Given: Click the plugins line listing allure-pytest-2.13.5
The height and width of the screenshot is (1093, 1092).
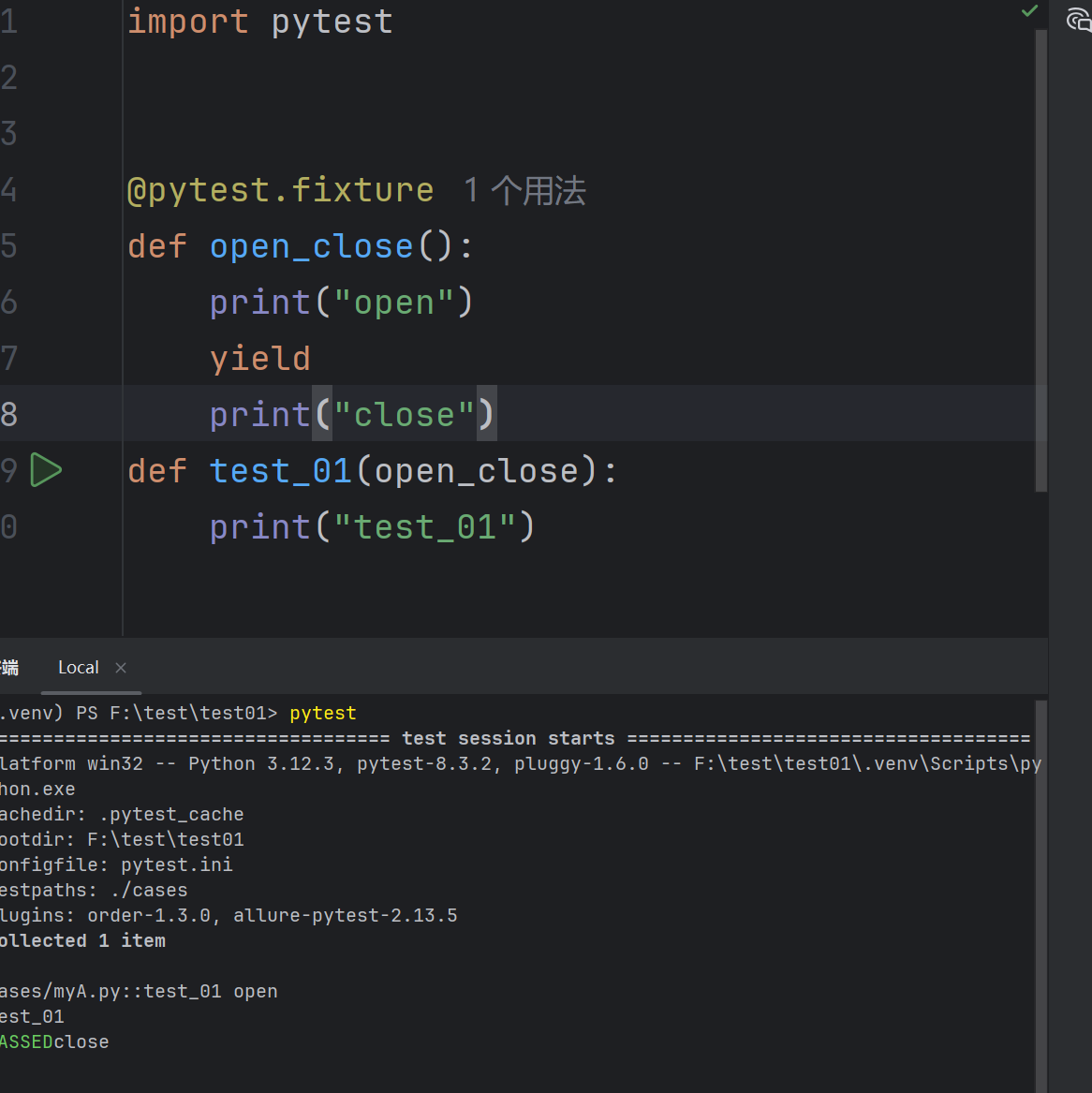Looking at the screenshot, I should [x=229, y=915].
